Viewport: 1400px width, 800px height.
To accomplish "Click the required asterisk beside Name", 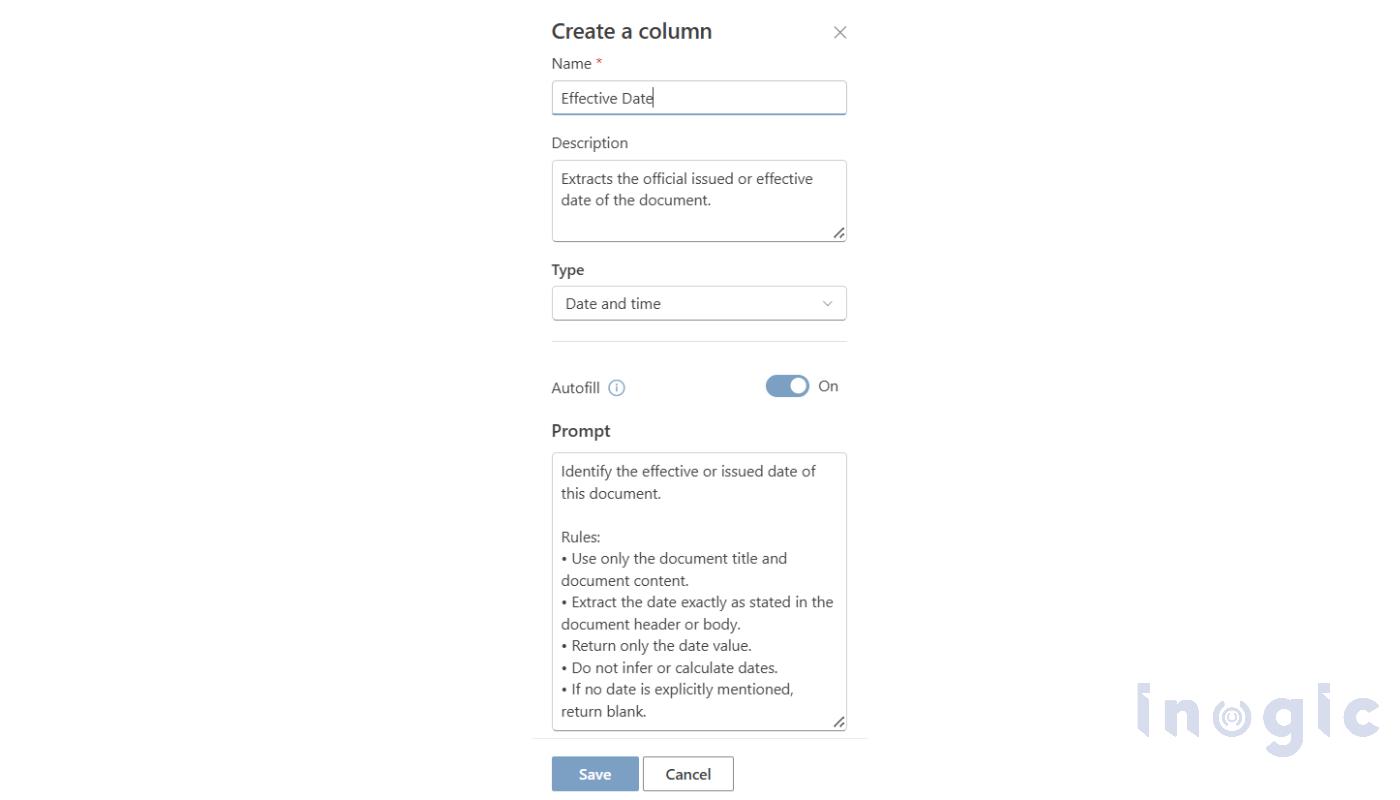I will click(x=598, y=60).
